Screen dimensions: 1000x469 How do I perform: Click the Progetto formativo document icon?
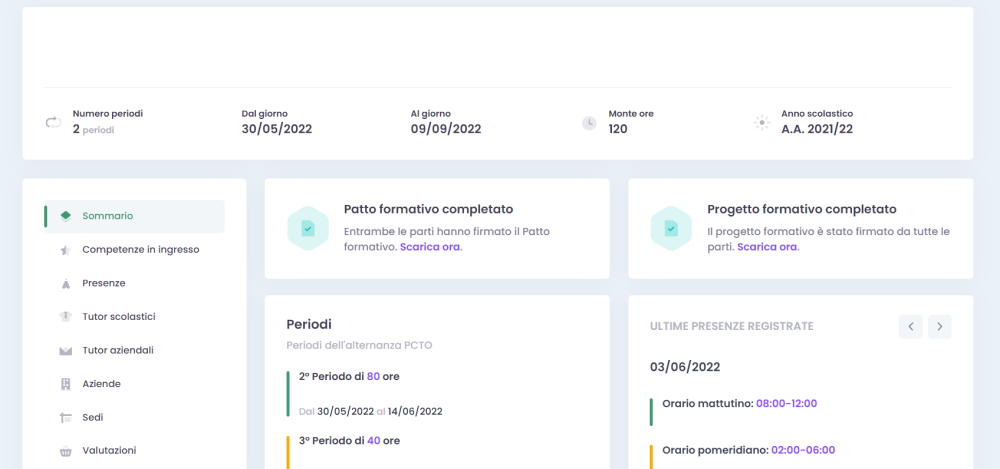671,228
